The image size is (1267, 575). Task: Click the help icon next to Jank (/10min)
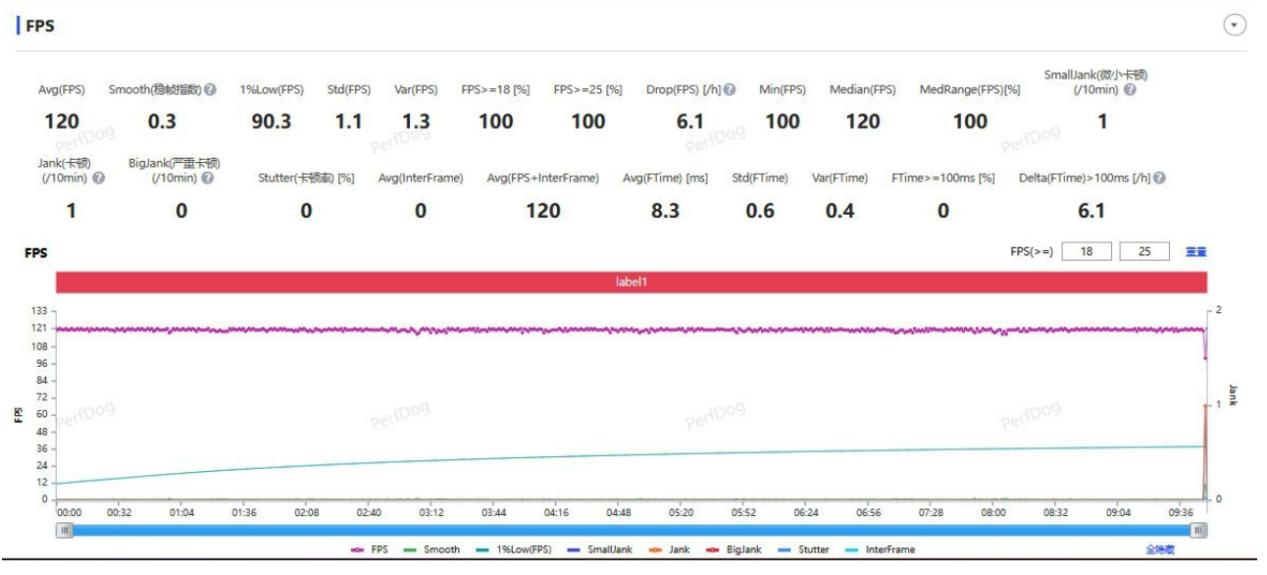[x=99, y=178]
